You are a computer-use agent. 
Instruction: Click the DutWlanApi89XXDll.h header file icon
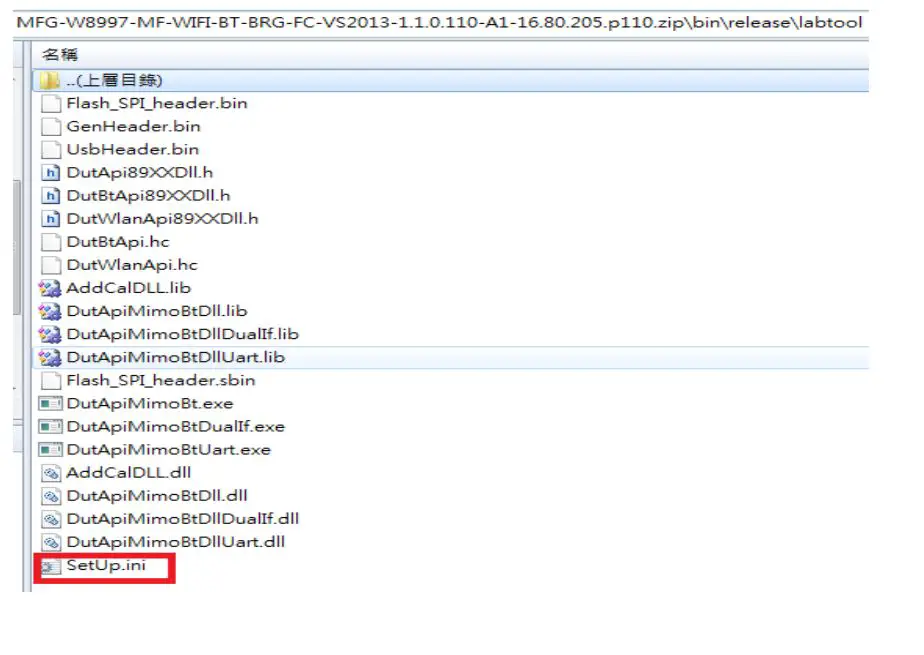(x=51, y=219)
